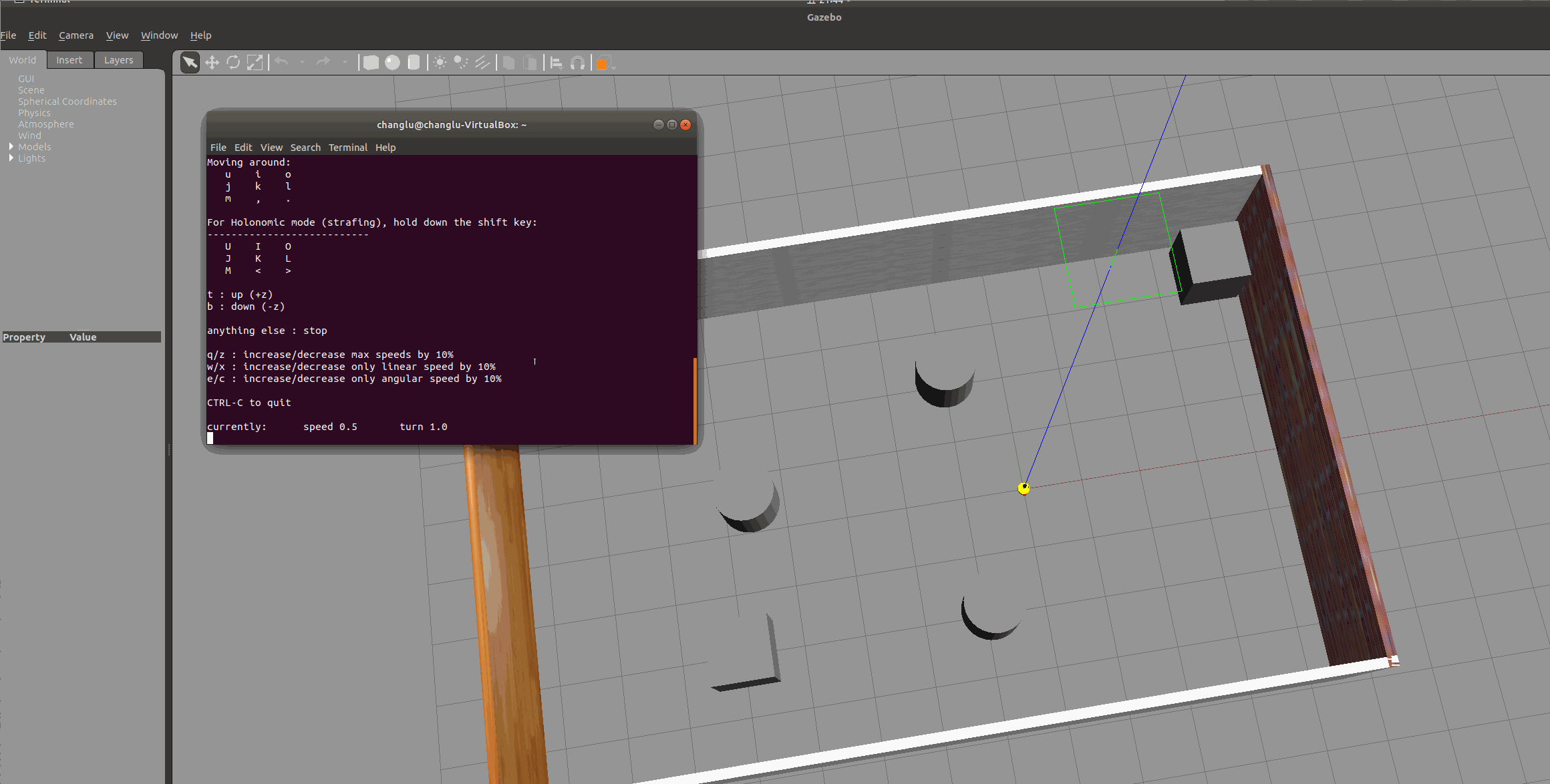Viewport: 1550px width, 784px height.
Task: Click the undo arrow icon
Action: point(282,62)
